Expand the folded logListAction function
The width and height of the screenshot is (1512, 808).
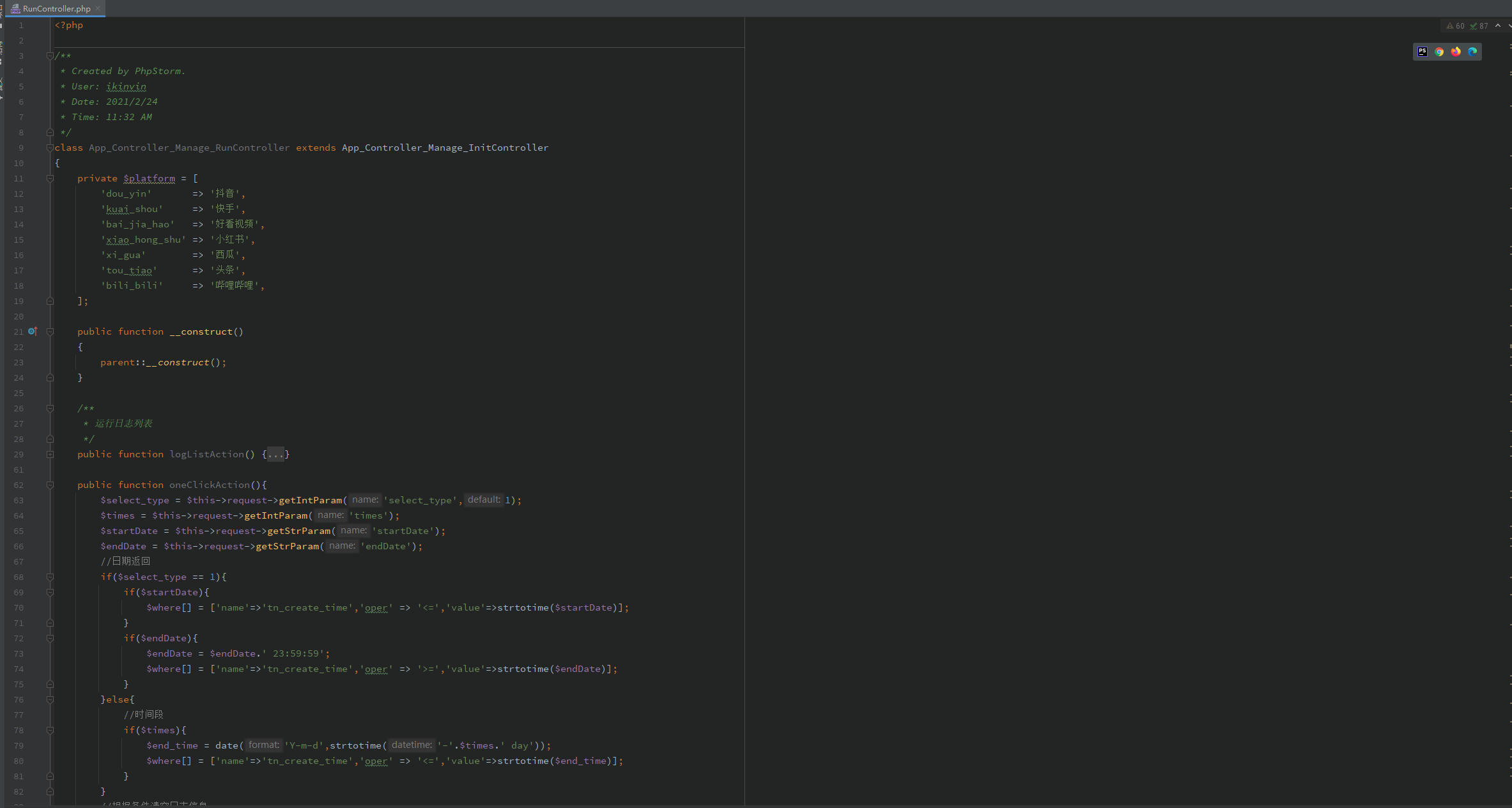pos(50,454)
